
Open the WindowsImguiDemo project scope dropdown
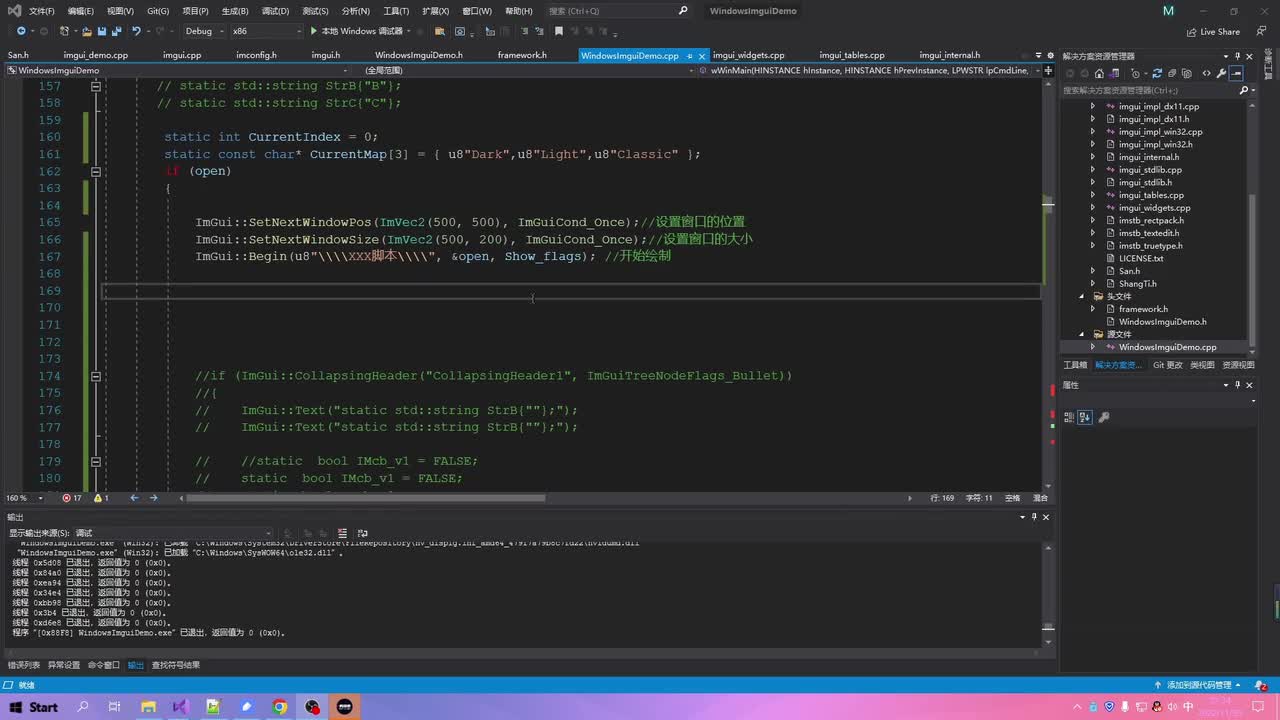[177, 71]
